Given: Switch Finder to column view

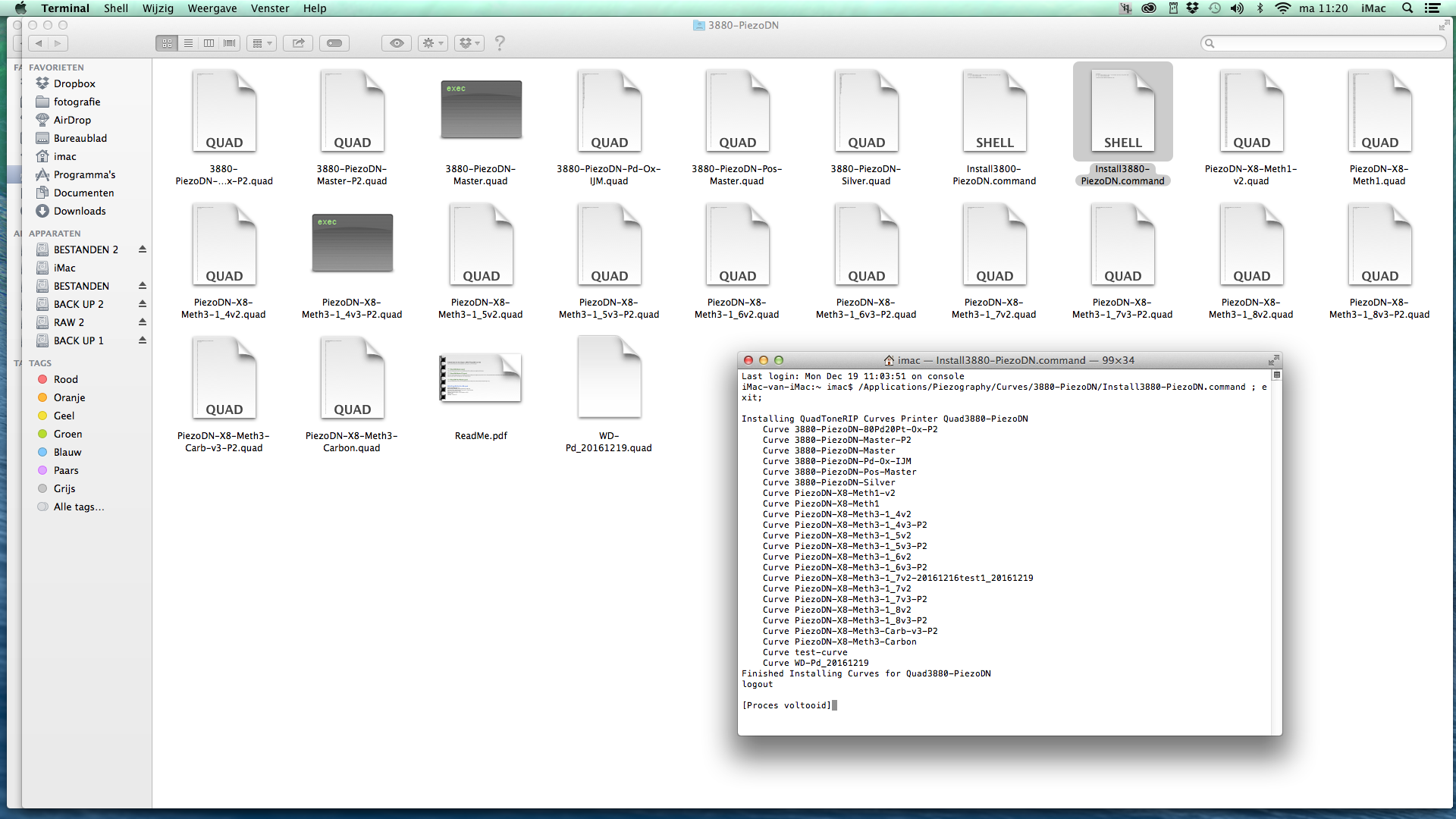Looking at the screenshot, I should (209, 43).
